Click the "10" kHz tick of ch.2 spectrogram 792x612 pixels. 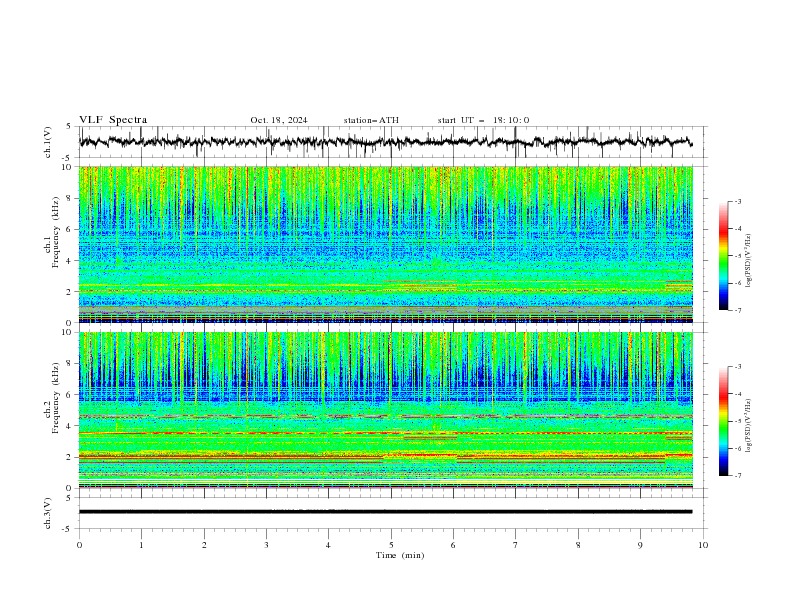68,332
